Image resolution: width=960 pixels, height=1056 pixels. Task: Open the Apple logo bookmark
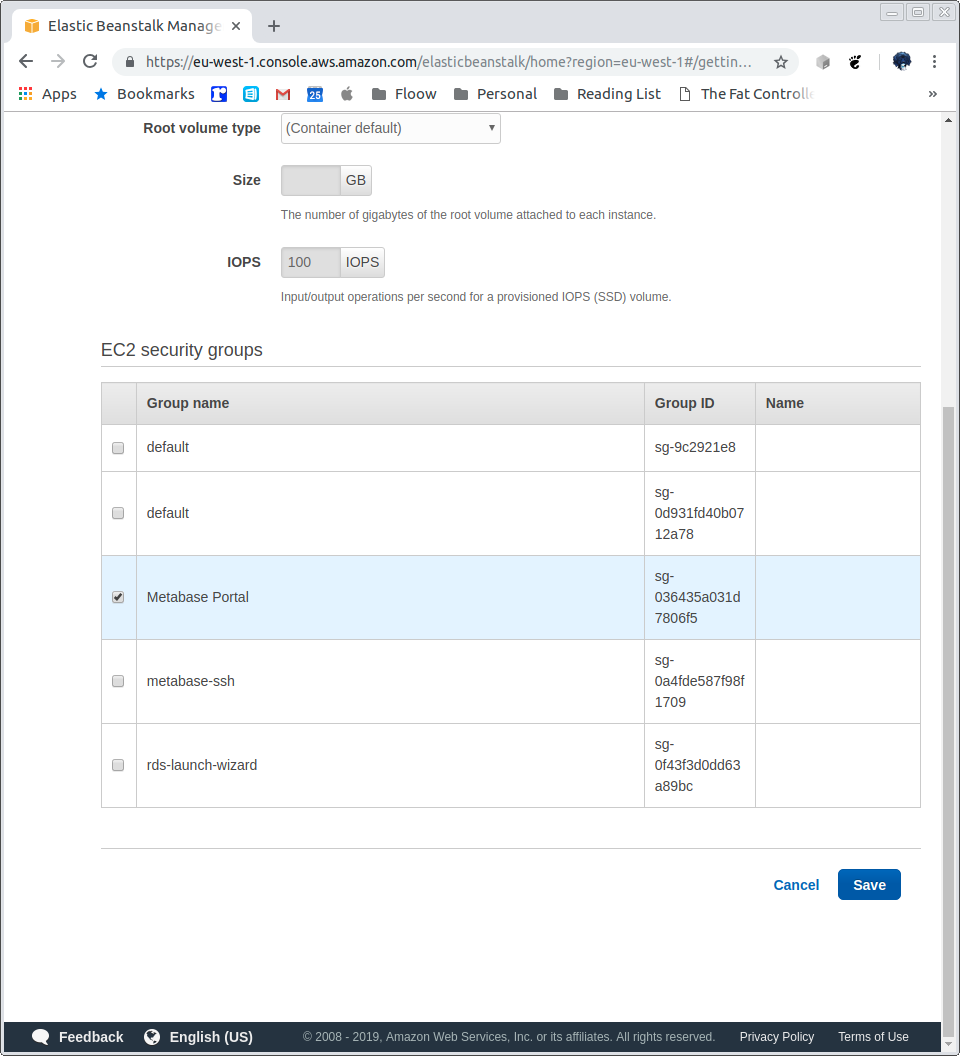(x=347, y=94)
